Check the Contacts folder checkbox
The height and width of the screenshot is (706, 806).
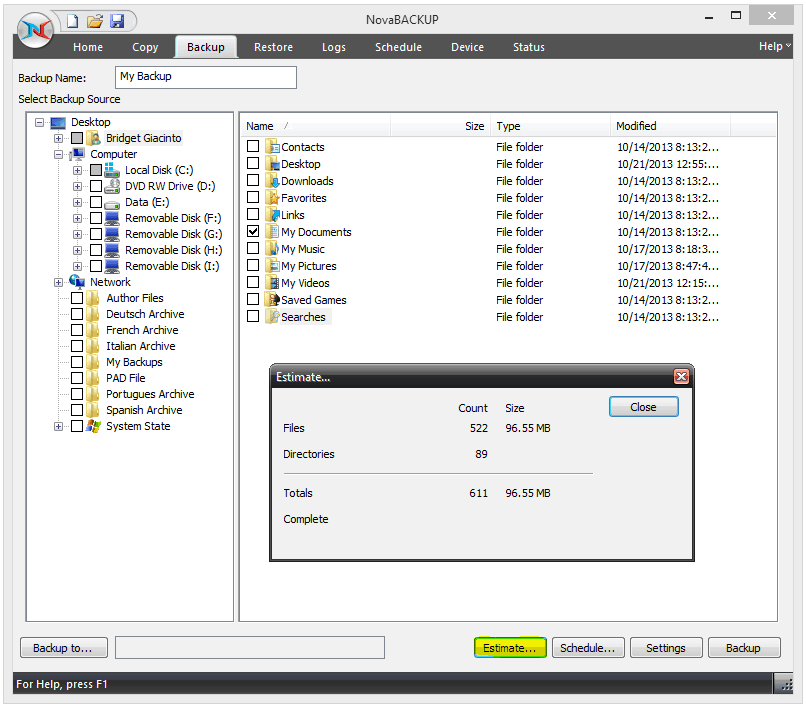pyautogui.click(x=253, y=146)
